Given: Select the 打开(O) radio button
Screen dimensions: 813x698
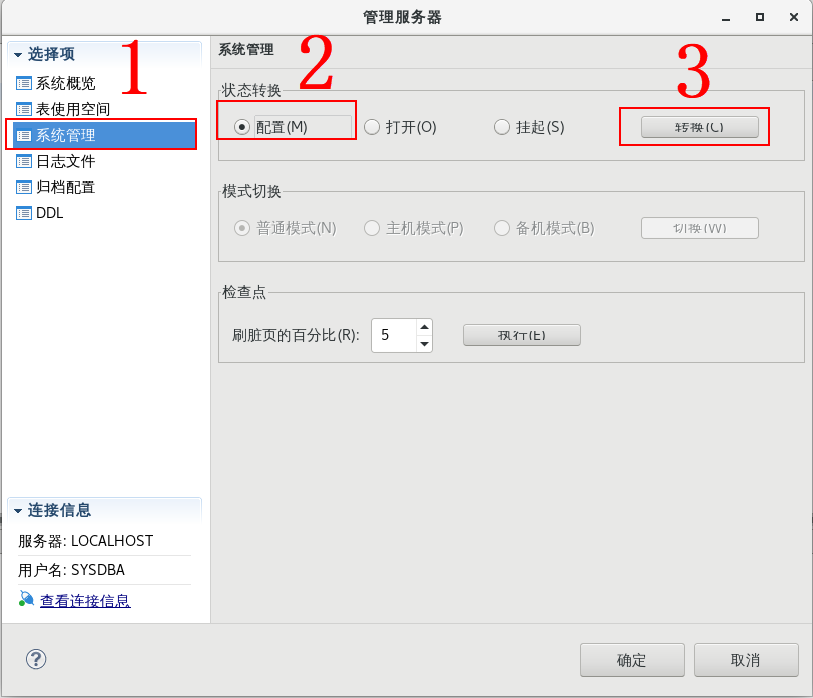Looking at the screenshot, I should 372,127.
